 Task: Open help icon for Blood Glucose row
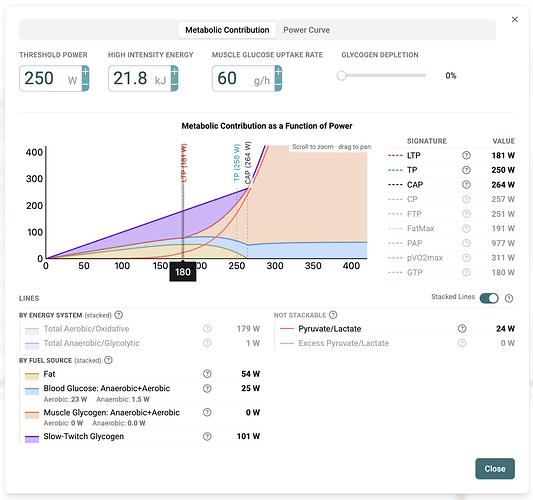point(207,388)
